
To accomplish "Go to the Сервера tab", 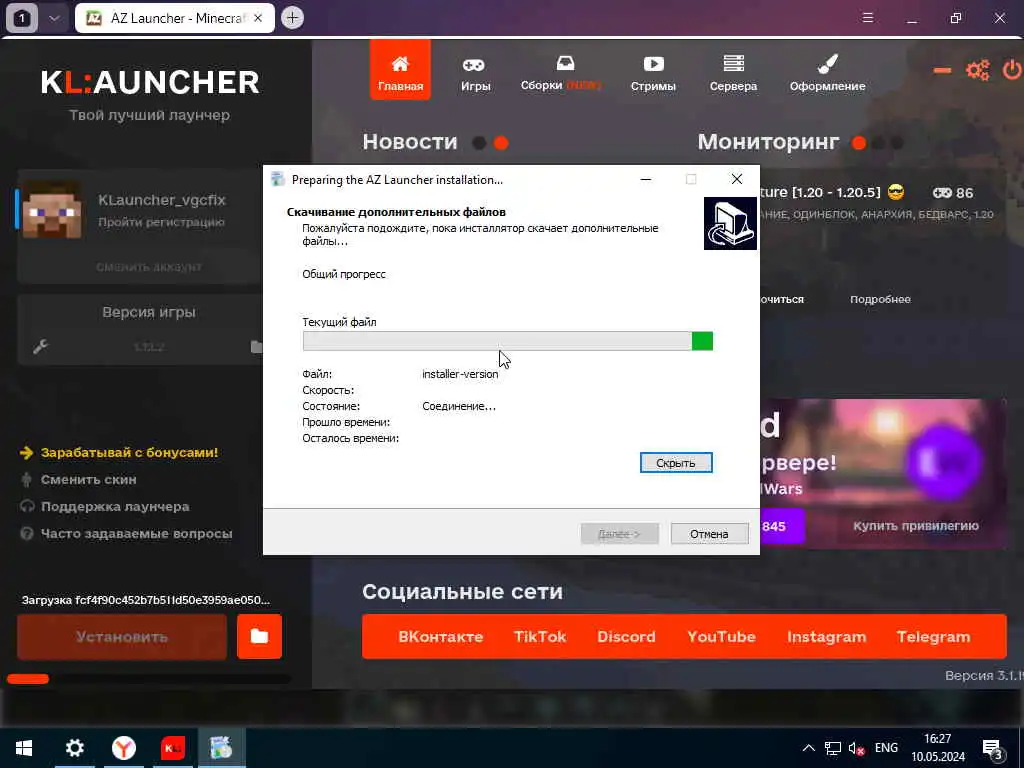I will tap(733, 73).
